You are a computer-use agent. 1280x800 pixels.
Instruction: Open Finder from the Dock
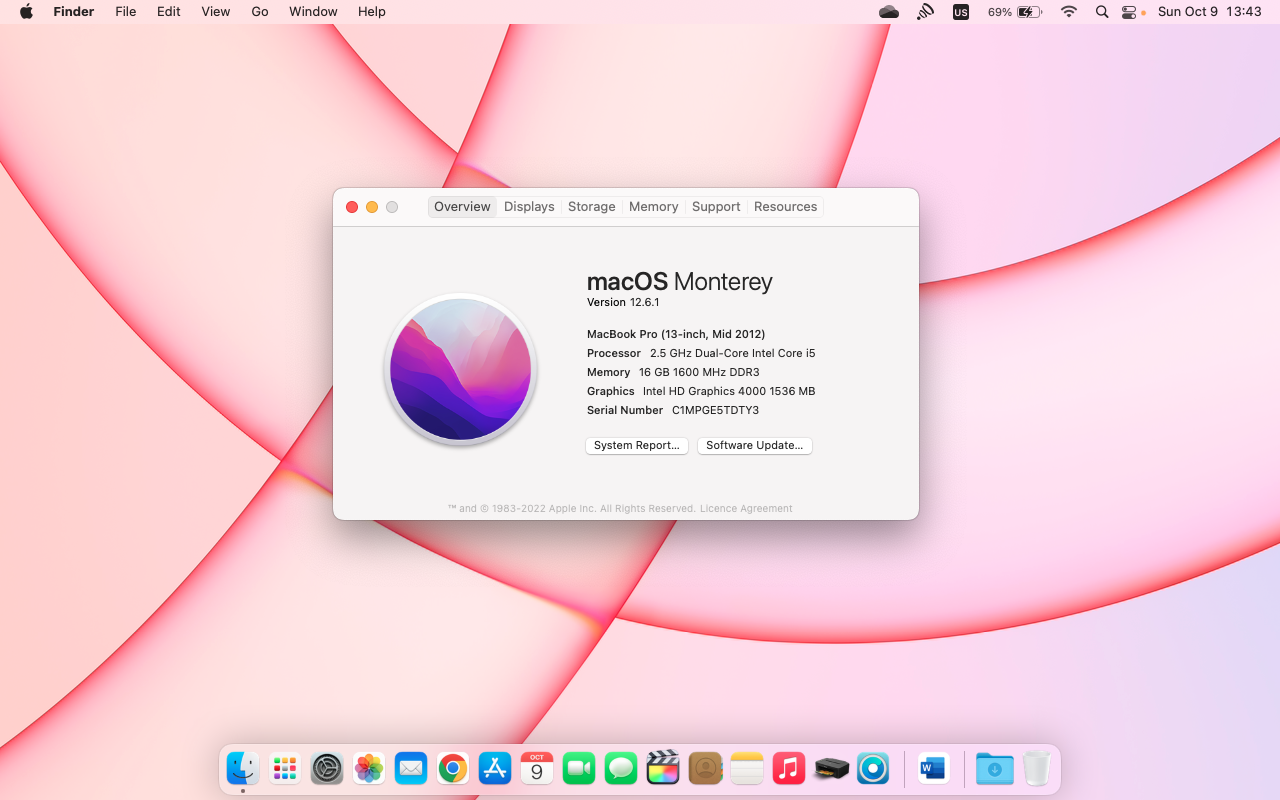coord(243,768)
